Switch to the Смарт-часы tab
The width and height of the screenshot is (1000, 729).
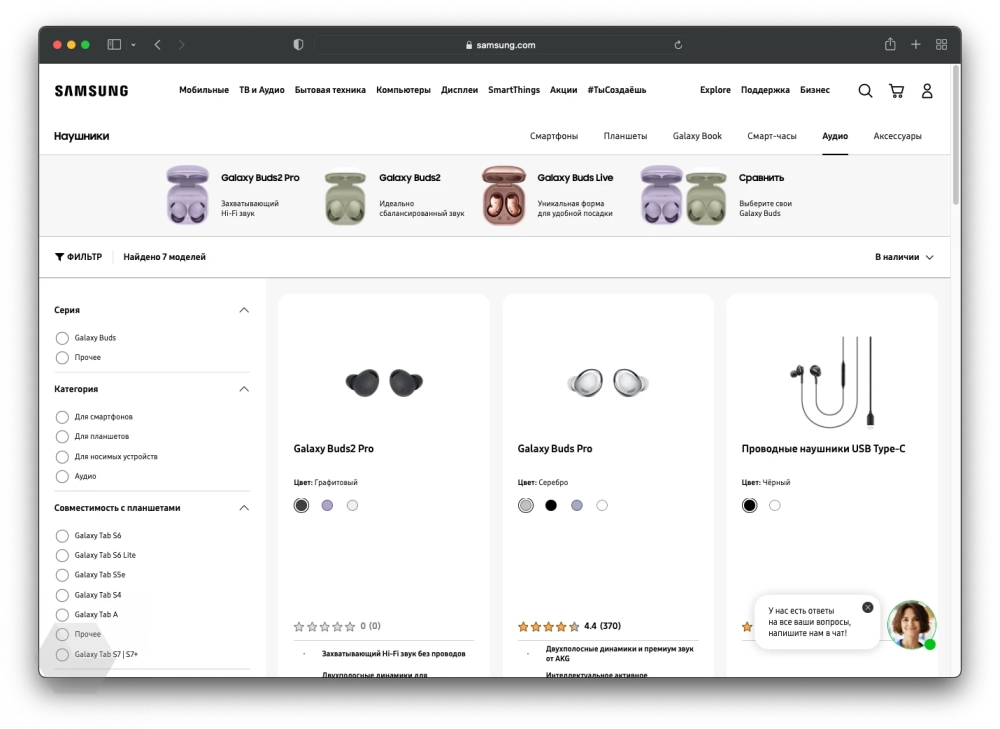[x=771, y=136]
